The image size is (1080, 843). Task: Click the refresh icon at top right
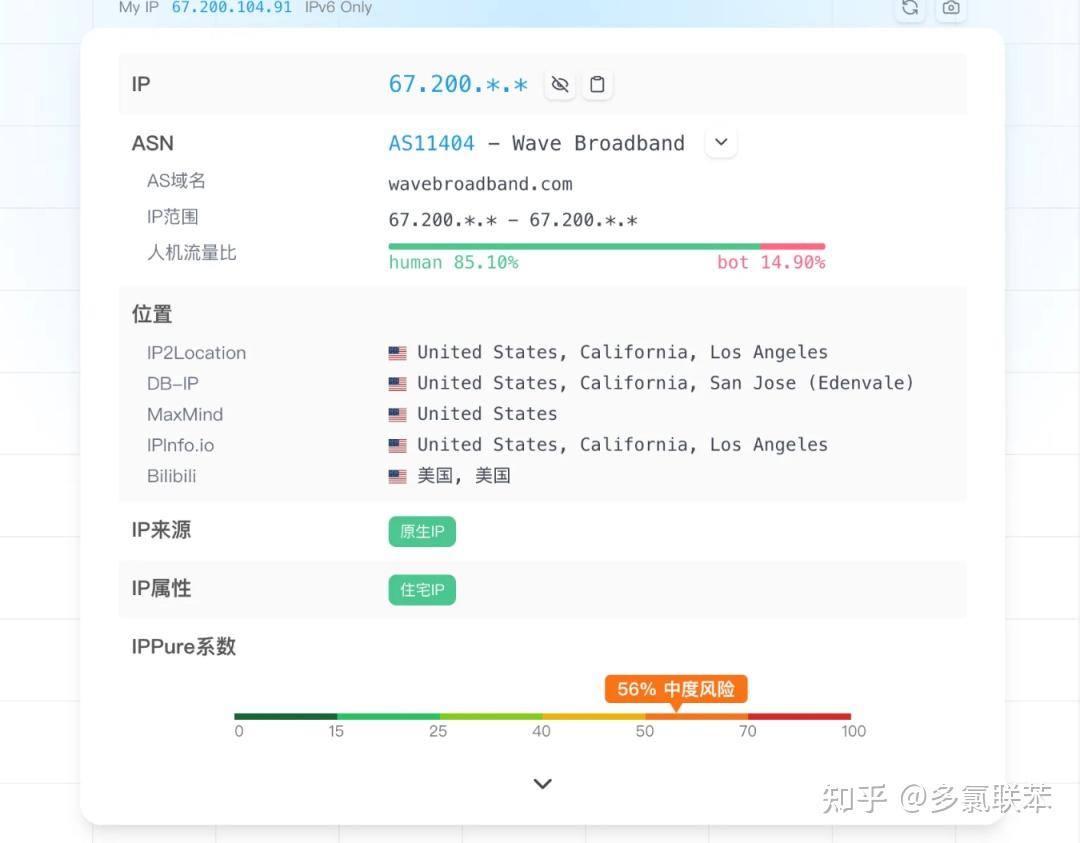(x=910, y=8)
